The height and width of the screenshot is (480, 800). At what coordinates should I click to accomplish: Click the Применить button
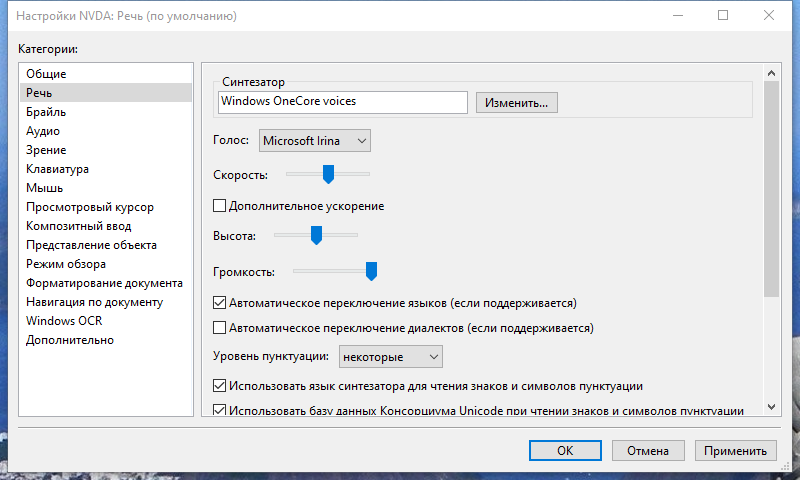[x=735, y=450]
